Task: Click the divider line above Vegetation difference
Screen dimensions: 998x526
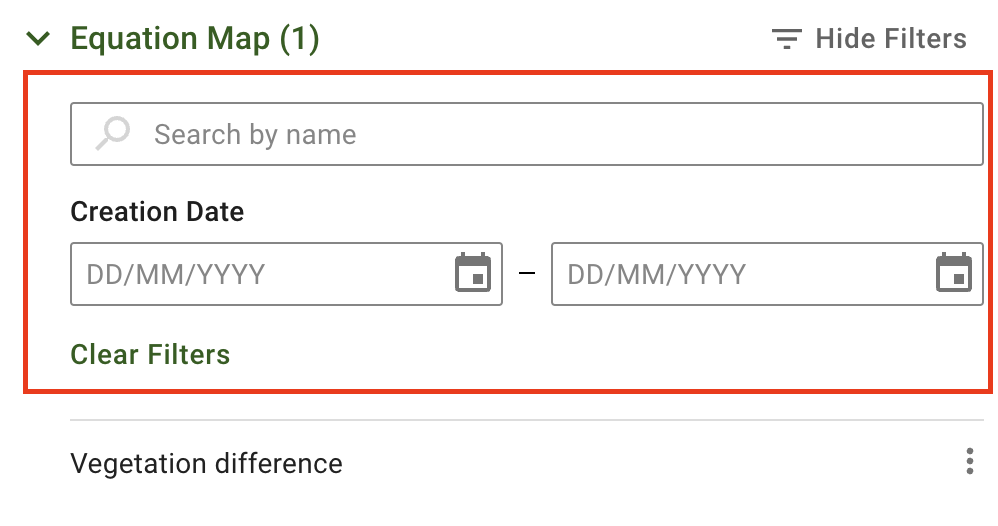Action: (x=527, y=420)
